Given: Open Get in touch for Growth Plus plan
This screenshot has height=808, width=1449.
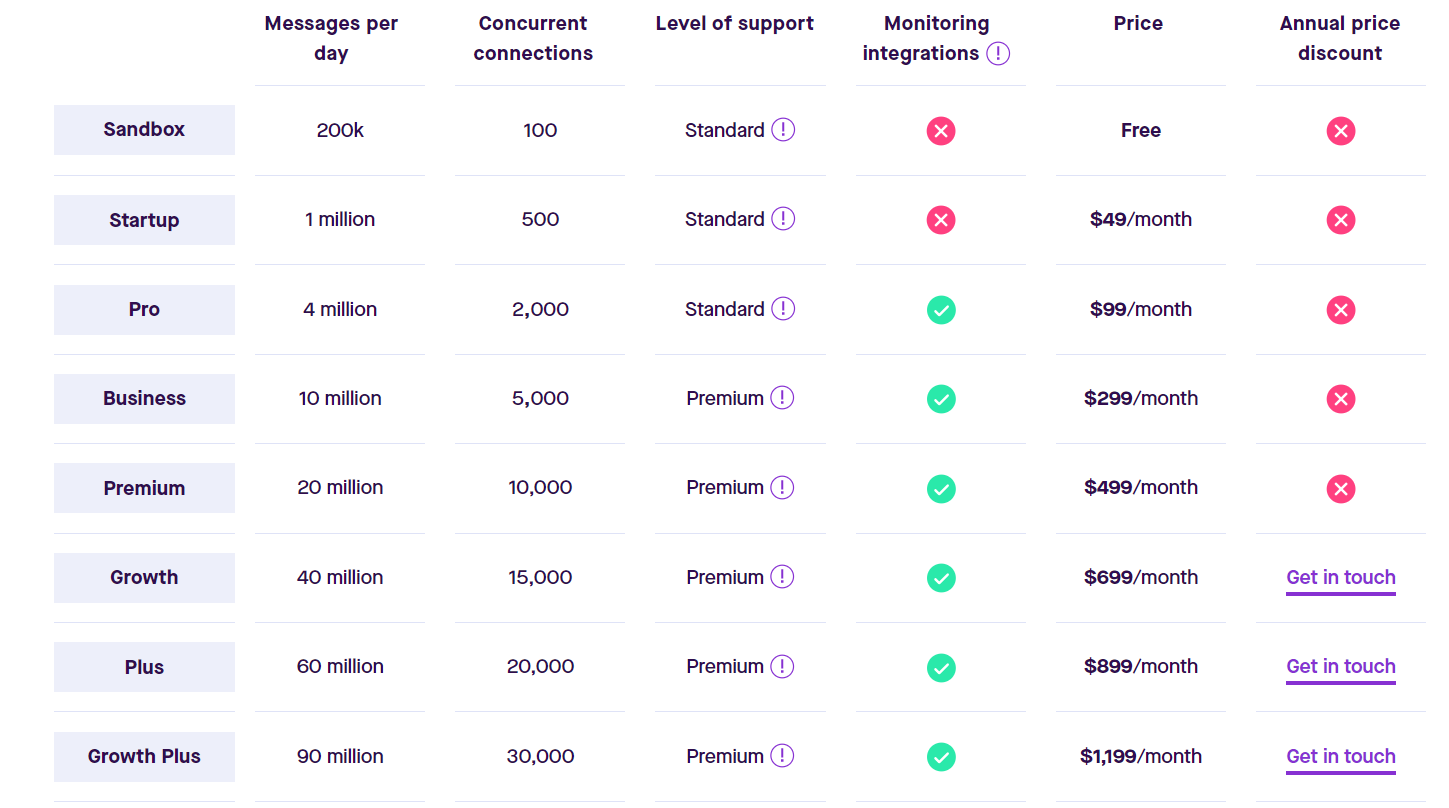Looking at the screenshot, I should 1340,756.
